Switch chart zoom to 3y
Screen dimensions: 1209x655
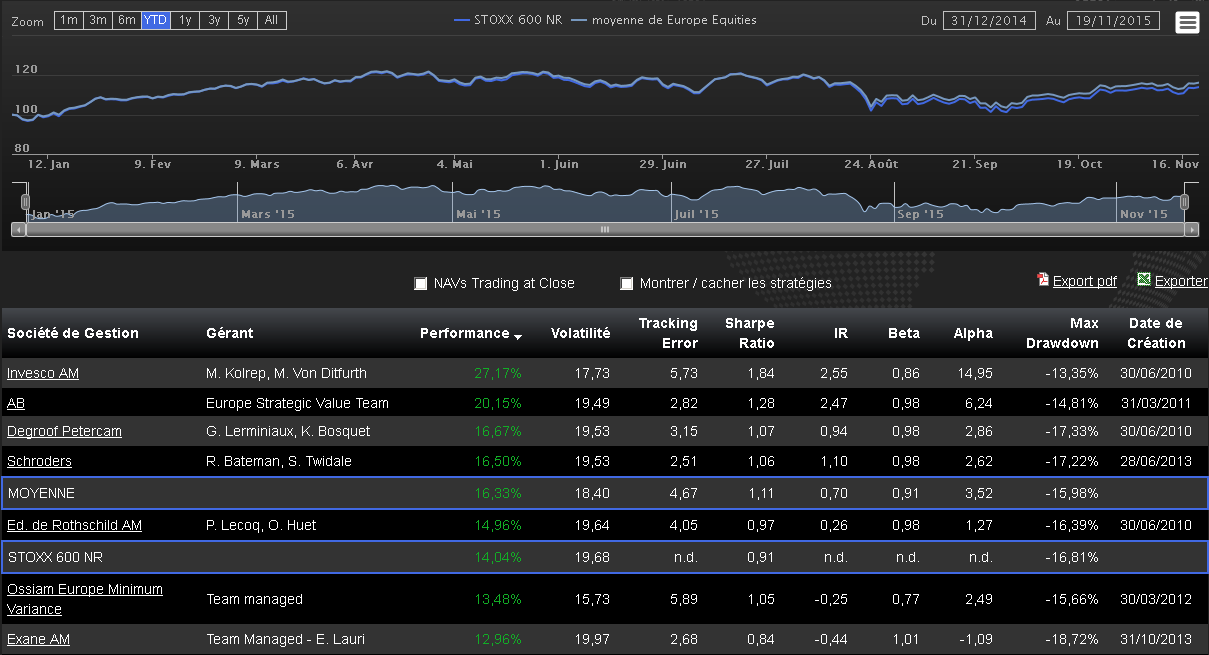pos(214,20)
